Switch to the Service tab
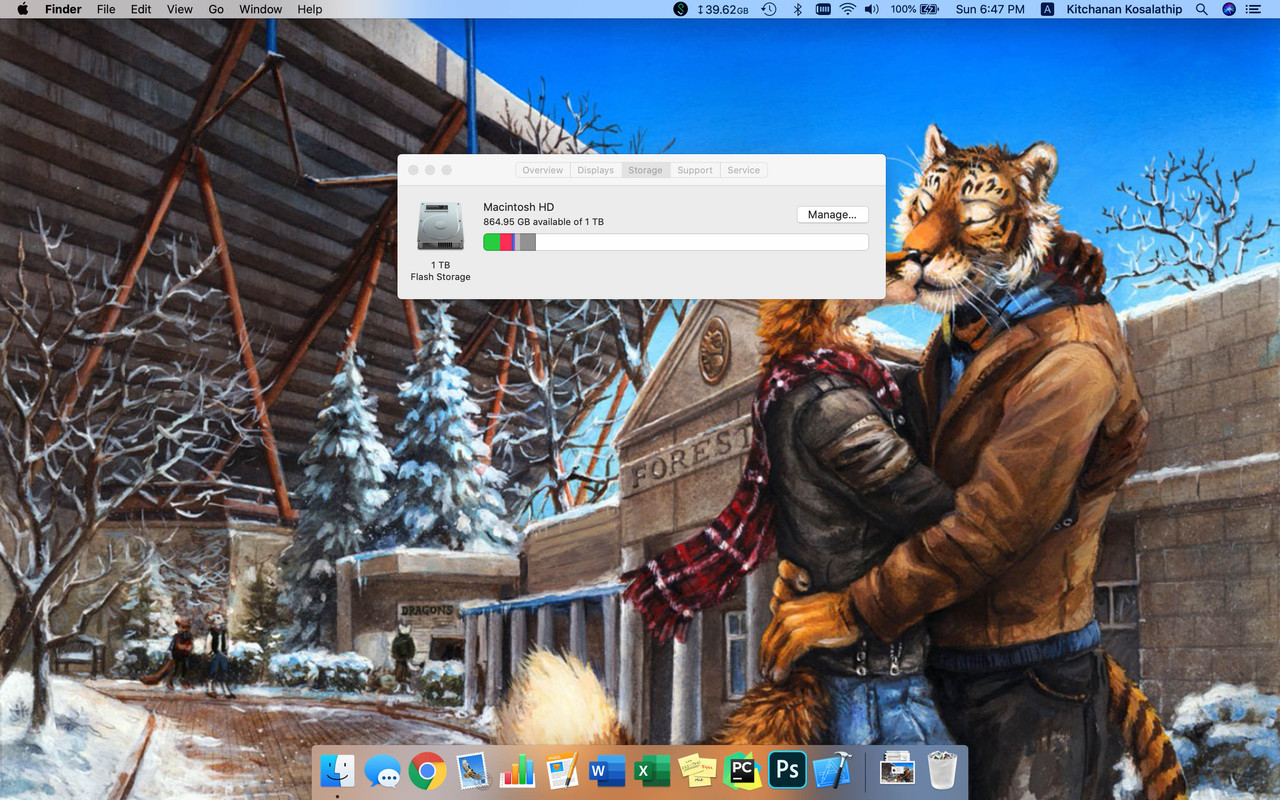This screenshot has width=1280, height=800. point(744,170)
